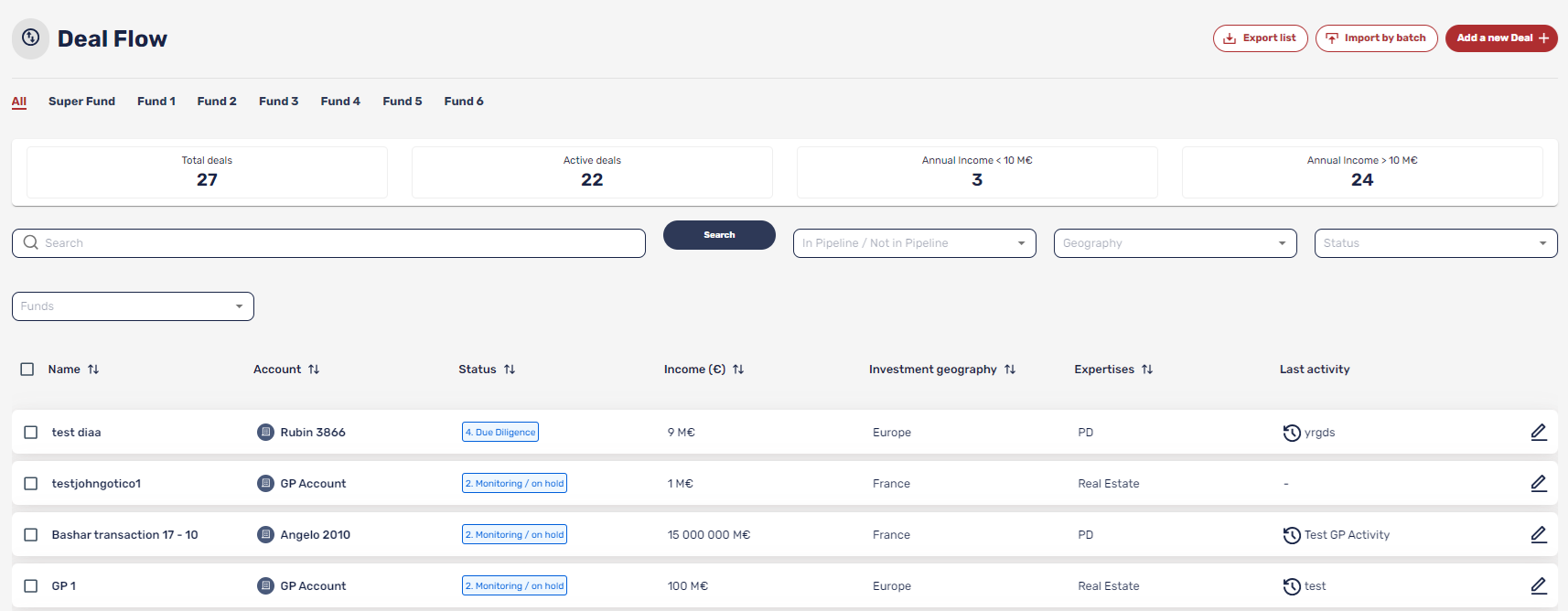Sort by Income column arrows

738,370
